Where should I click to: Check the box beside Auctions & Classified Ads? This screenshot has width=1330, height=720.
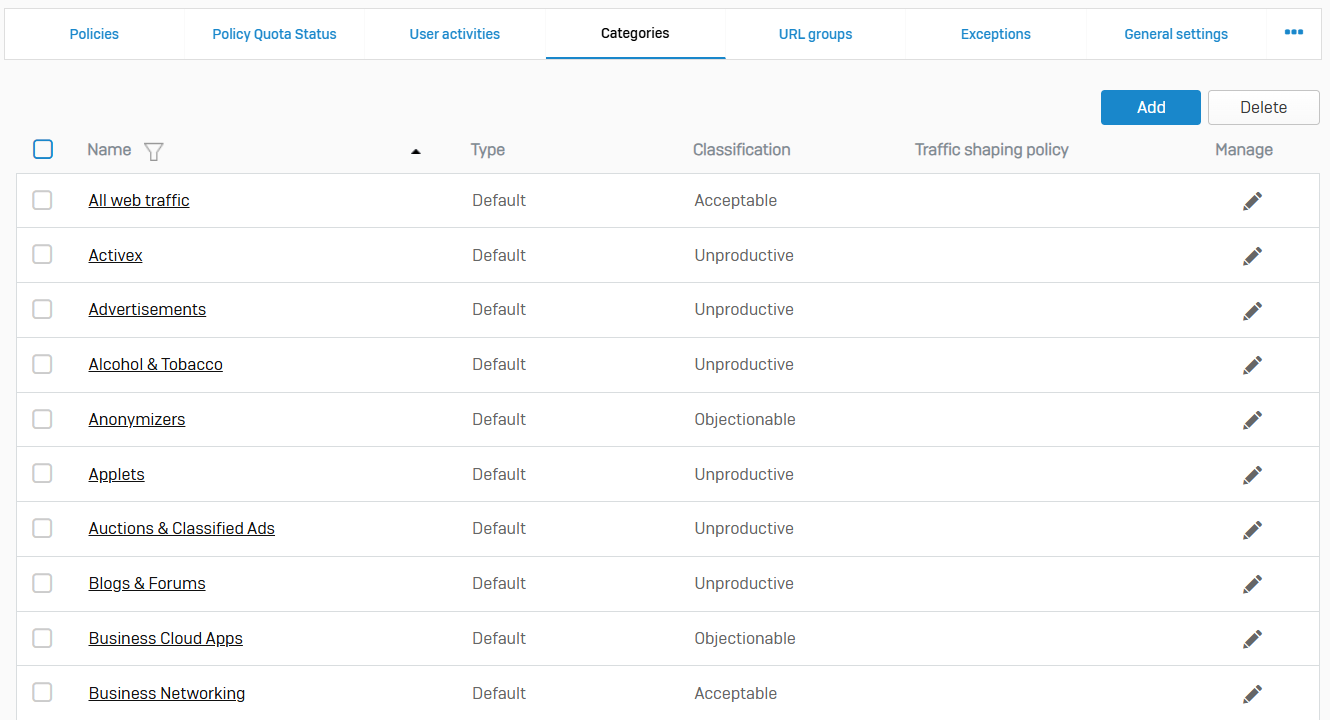(x=42, y=528)
